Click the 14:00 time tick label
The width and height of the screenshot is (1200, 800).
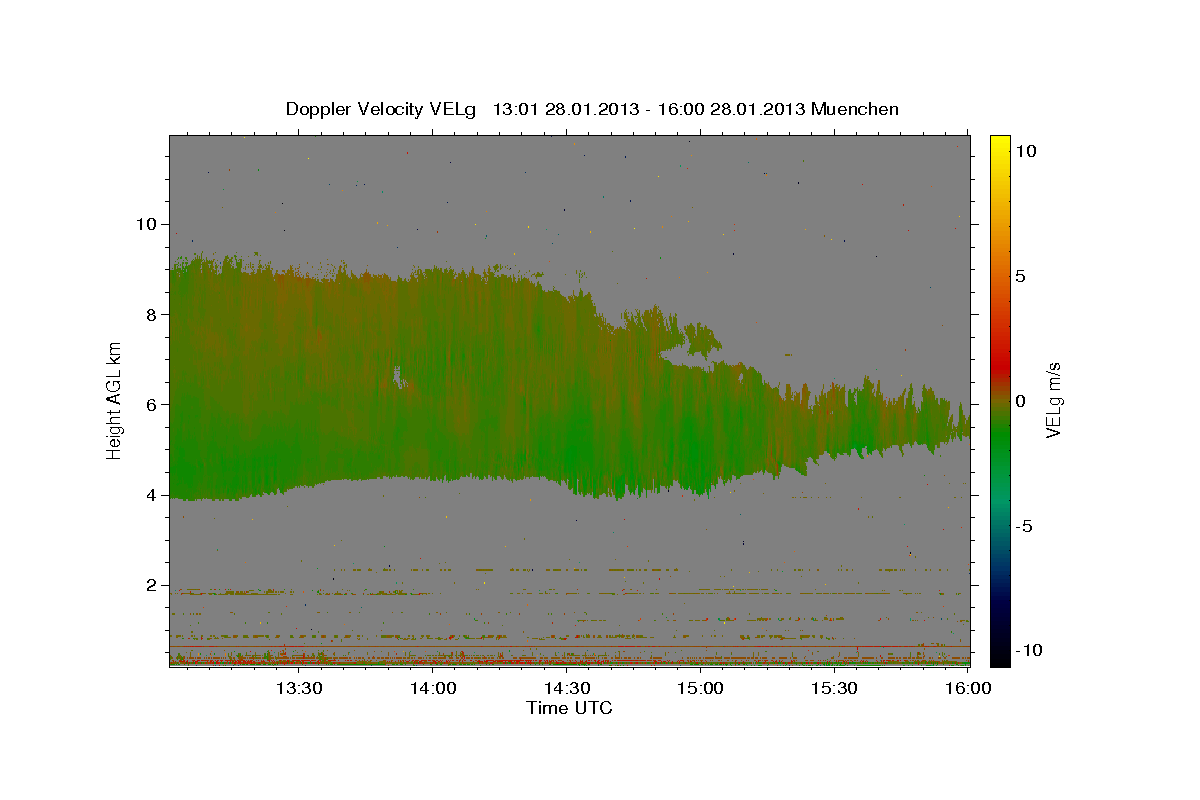(433, 689)
